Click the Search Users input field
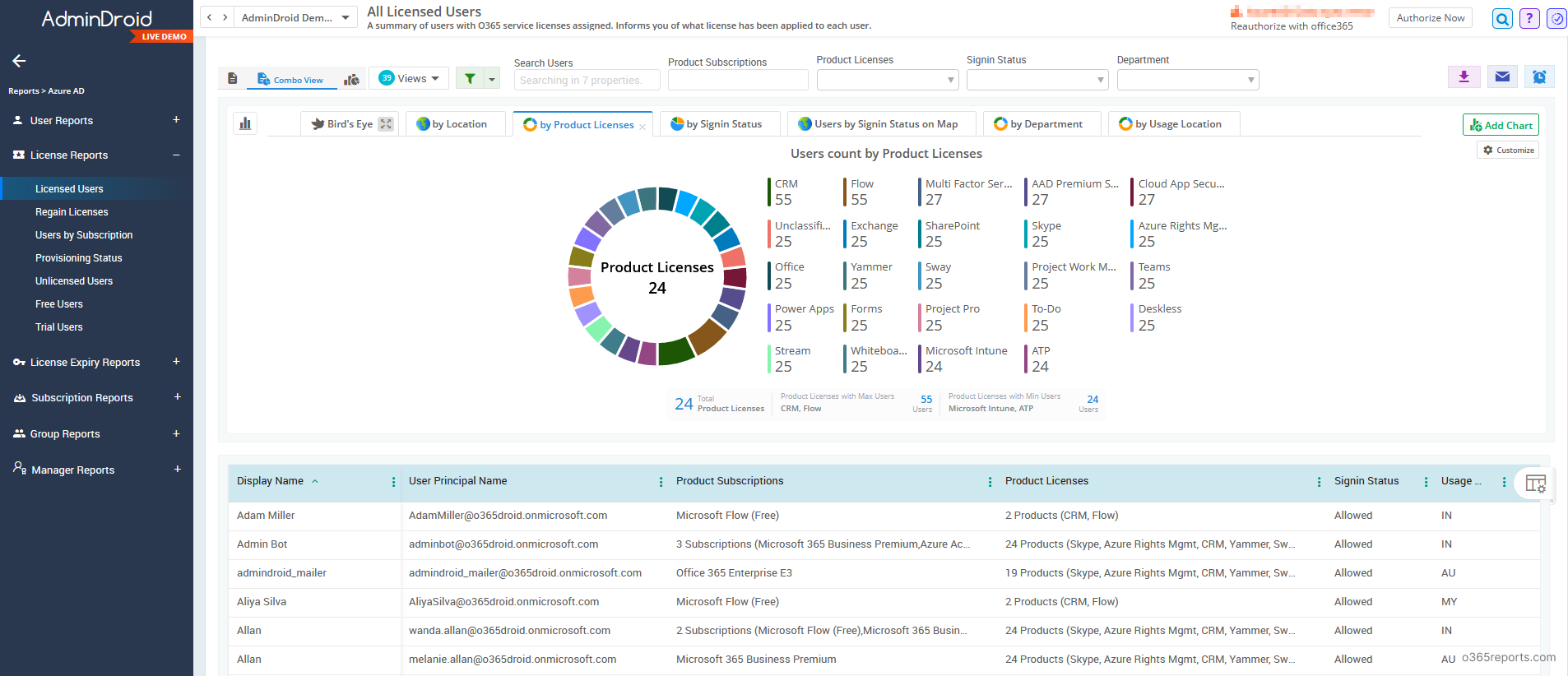1568x676 pixels. point(587,80)
